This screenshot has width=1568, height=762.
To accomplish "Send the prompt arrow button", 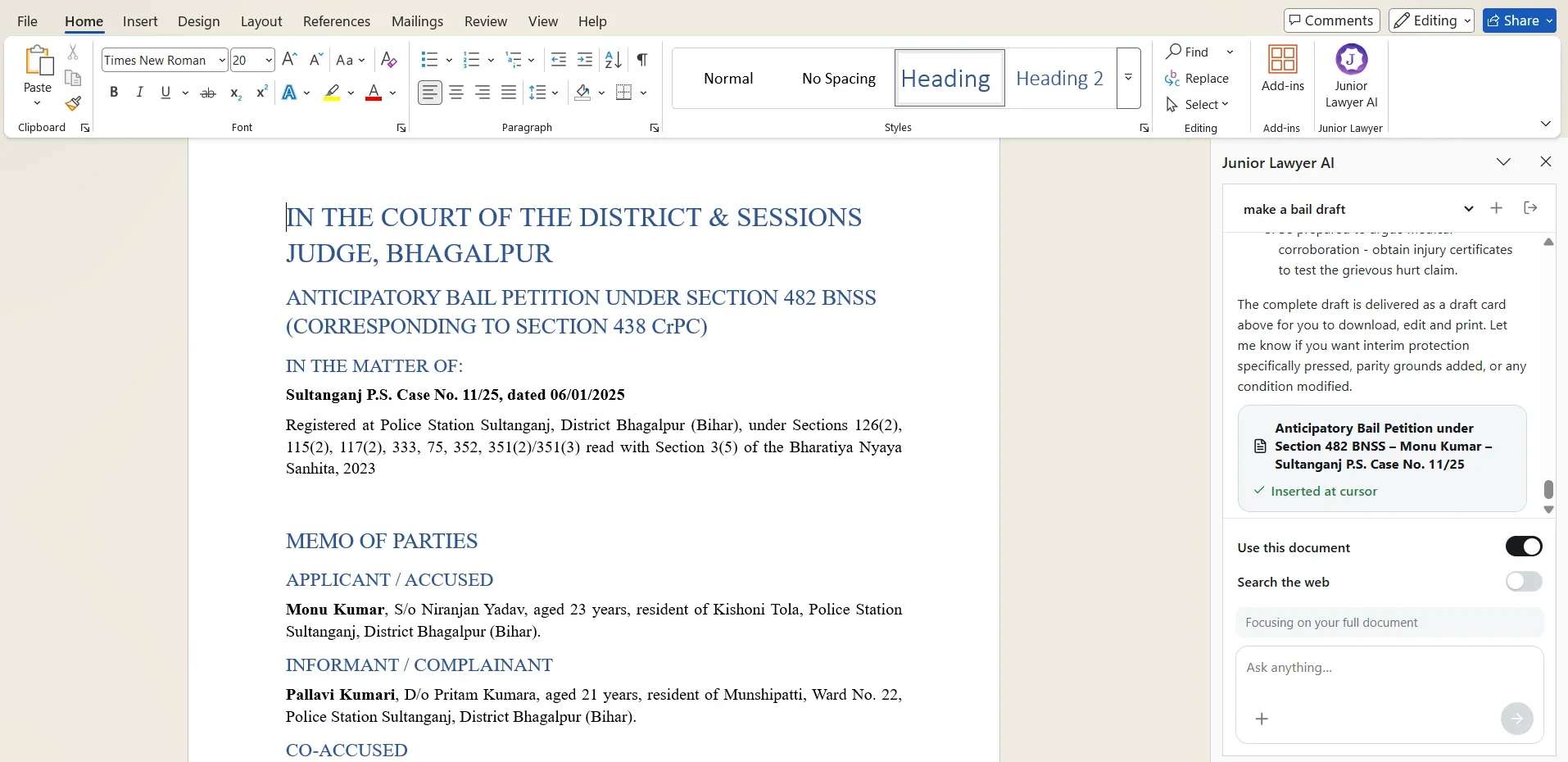I will point(1516,719).
